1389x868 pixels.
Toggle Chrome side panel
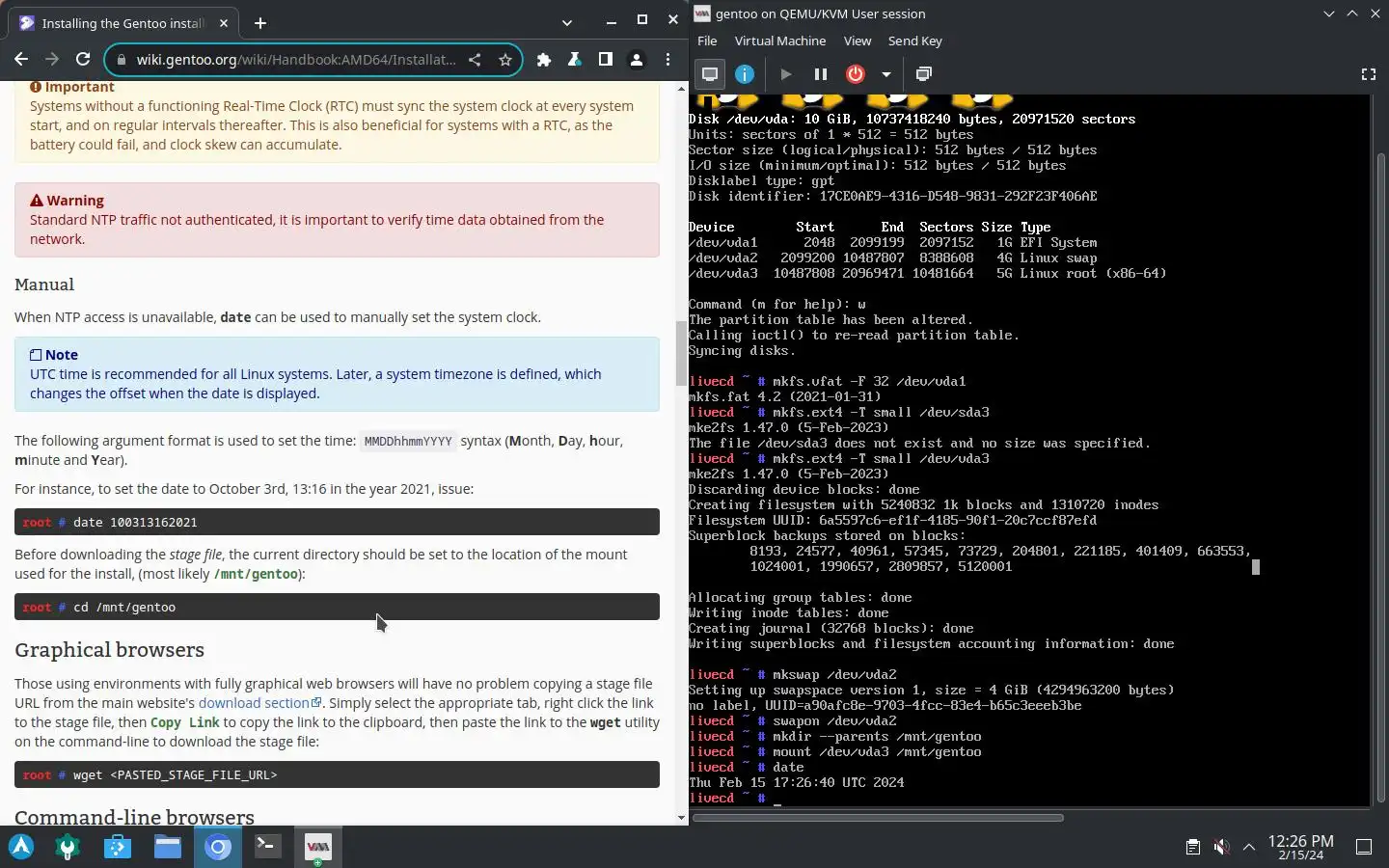[606, 60]
